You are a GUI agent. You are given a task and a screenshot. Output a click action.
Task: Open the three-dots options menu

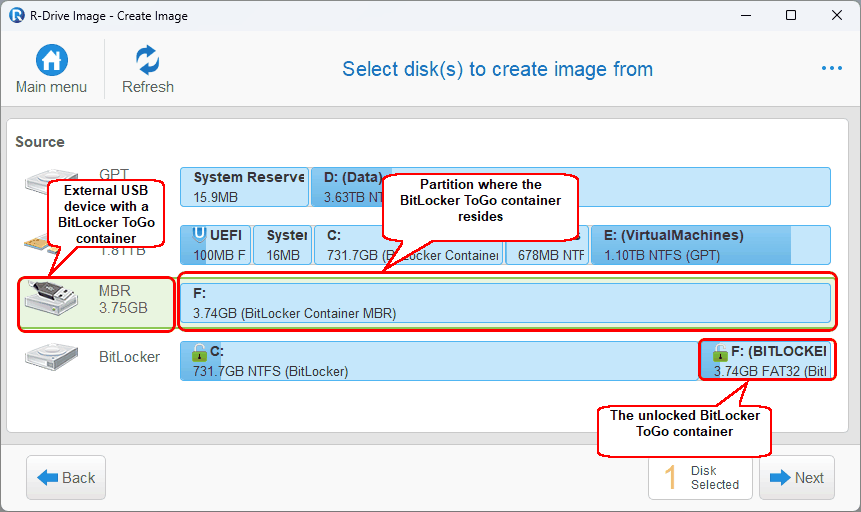831,68
